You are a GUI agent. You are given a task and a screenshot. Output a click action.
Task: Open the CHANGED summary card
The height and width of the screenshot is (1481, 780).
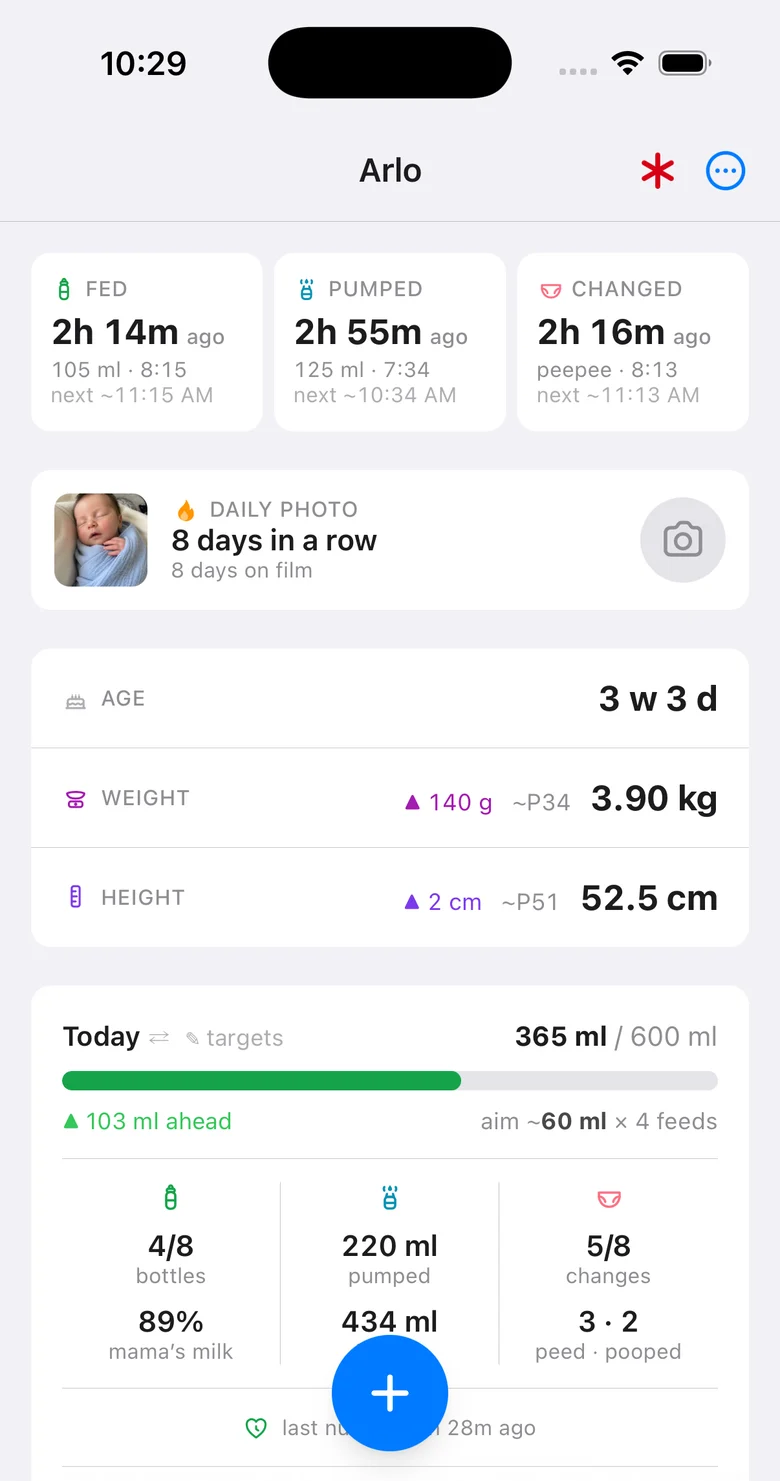click(x=633, y=342)
